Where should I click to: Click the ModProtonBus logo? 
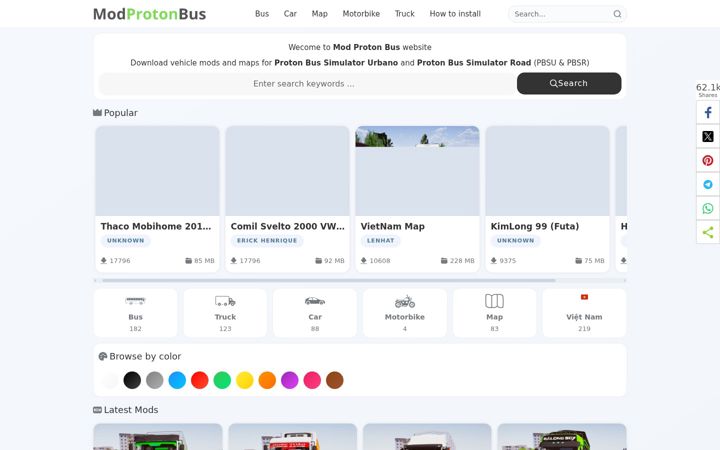149,14
